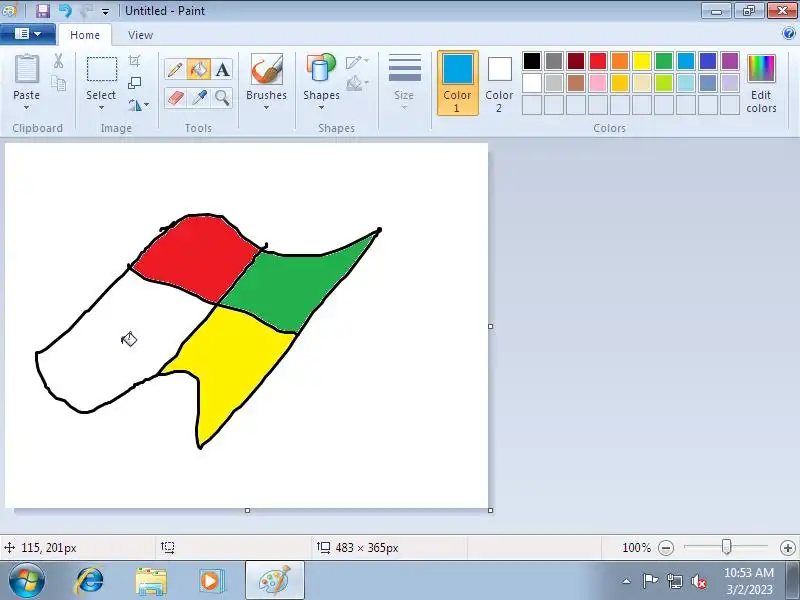Click the muted volume icon in tray
The height and width of the screenshot is (600, 800).
click(x=698, y=581)
